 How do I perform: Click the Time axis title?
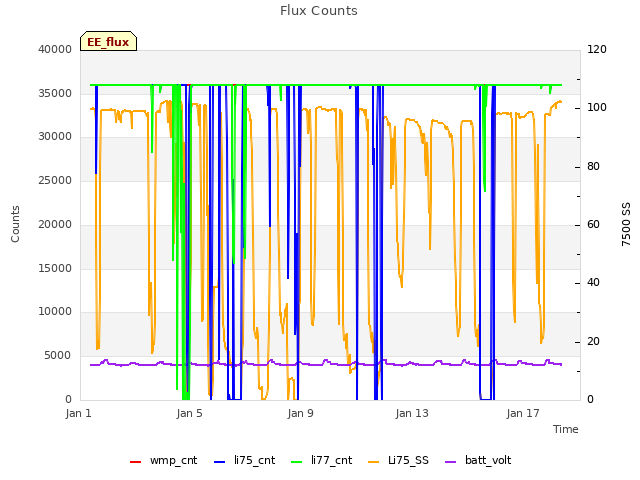(x=566, y=429)
